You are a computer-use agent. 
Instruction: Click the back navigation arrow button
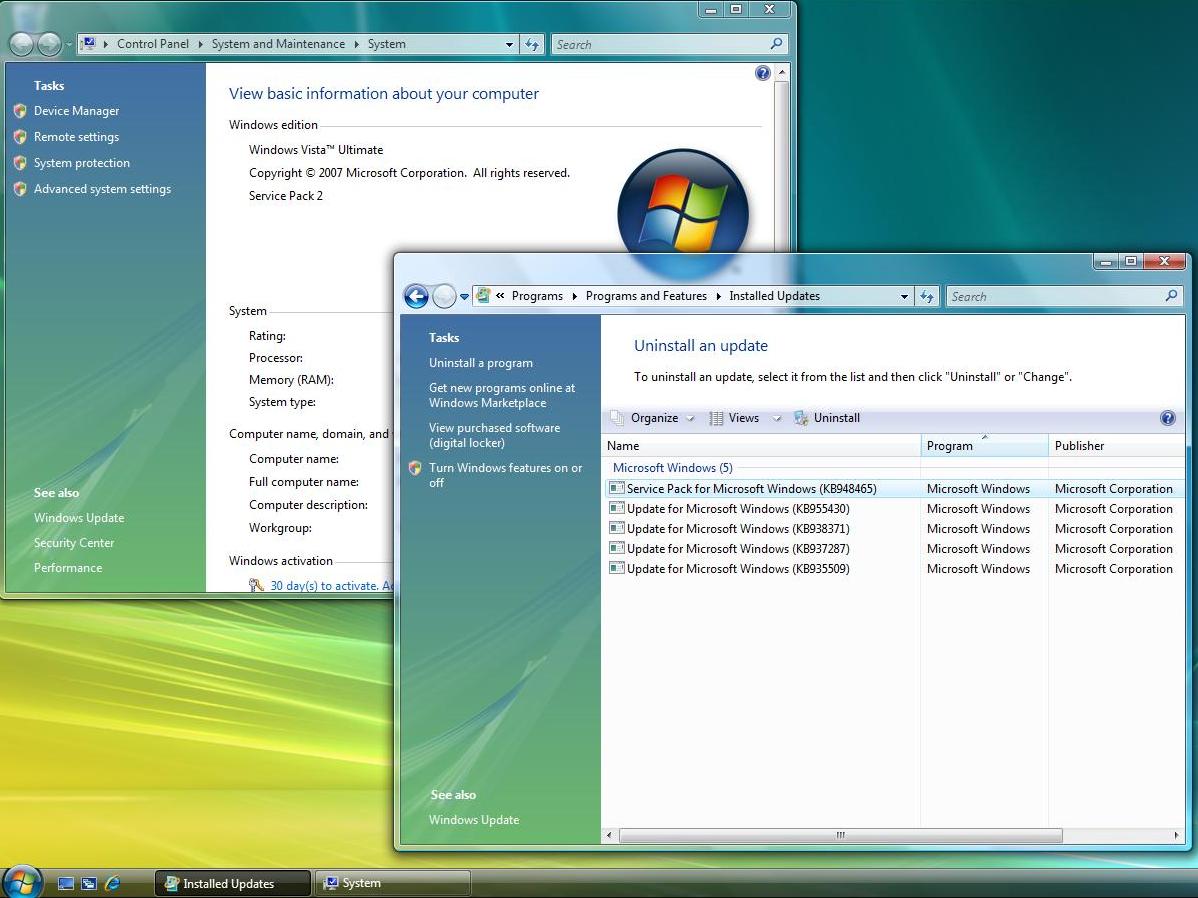click(417, 296)
